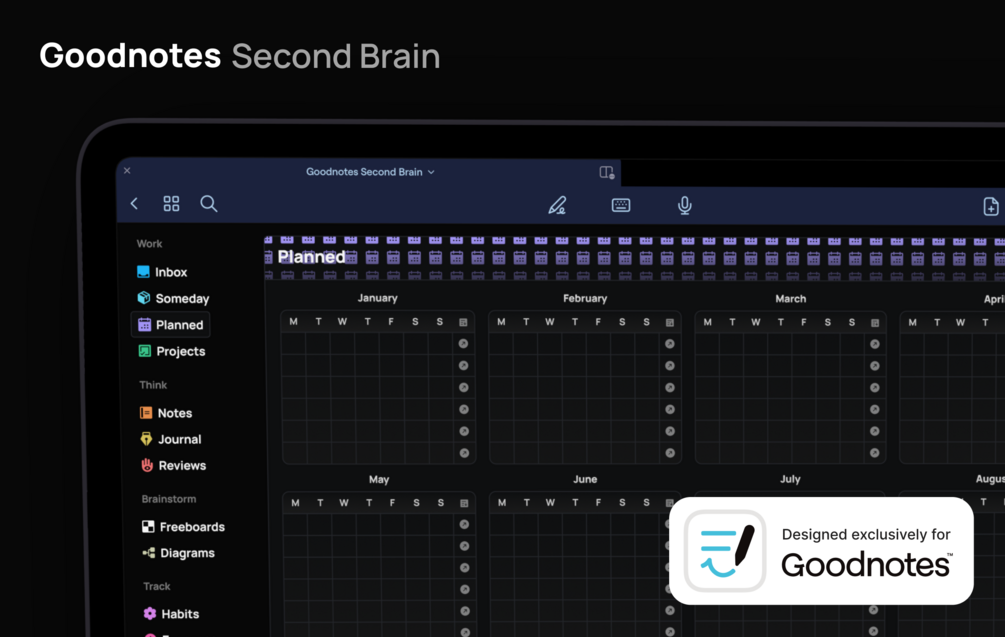Open the January month heading
The width and height of the screenshot is (1005, 637).
coord(378,298)
